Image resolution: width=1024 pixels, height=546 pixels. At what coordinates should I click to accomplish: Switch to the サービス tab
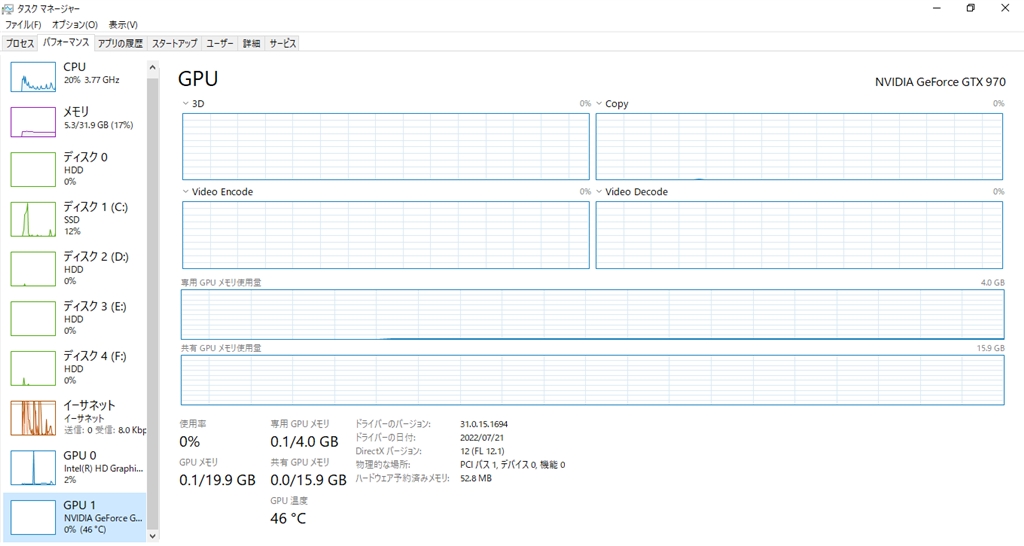[283, 44]
